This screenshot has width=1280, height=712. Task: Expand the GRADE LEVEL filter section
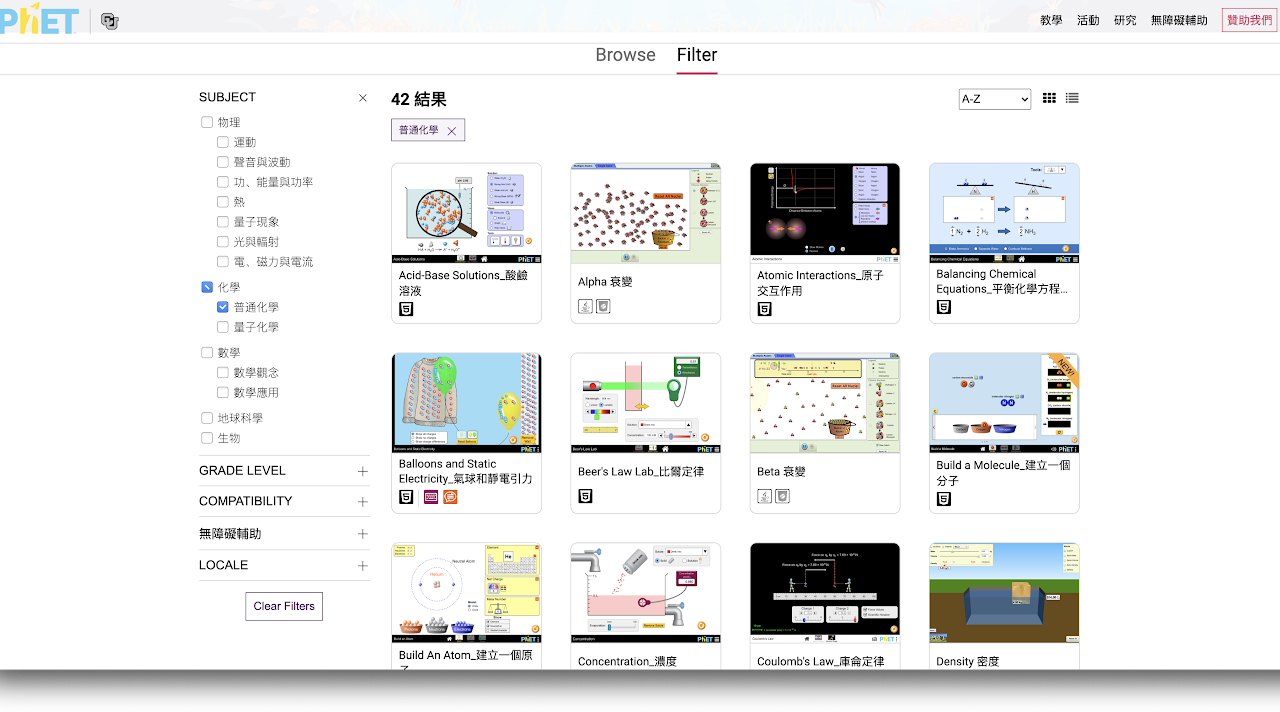click(x=362, y=471)
